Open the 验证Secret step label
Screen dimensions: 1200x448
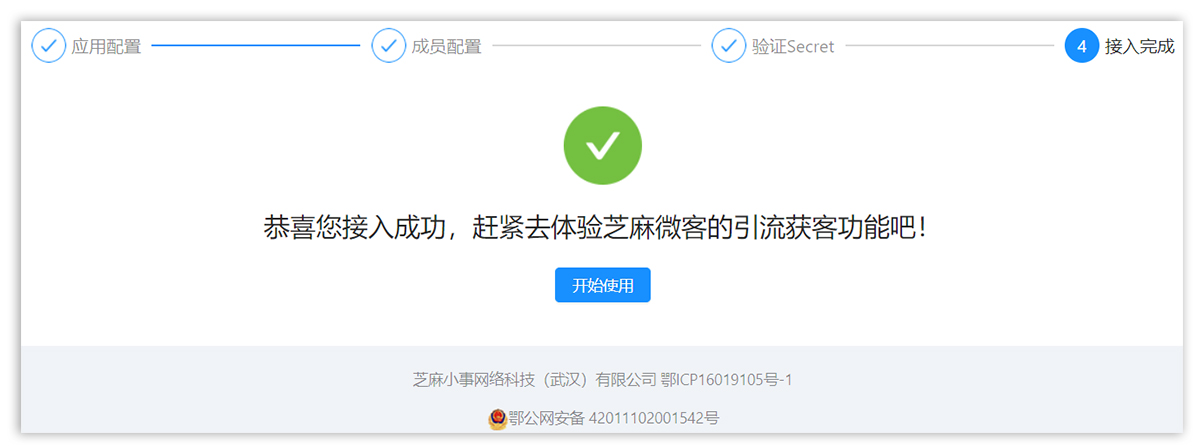click(793, 46)
